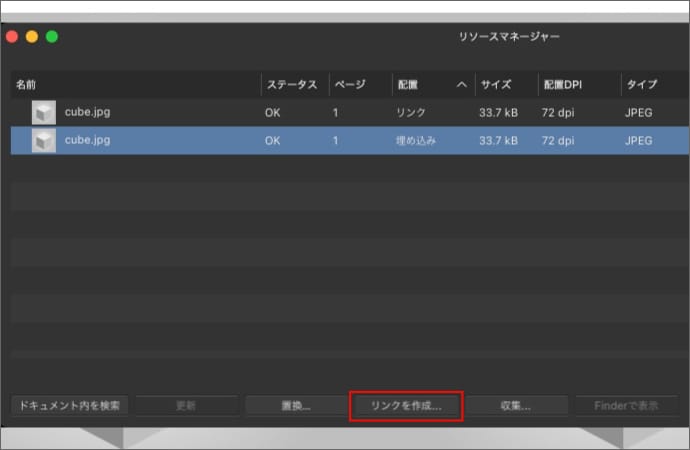This screenshot has width=690, height=450.
Task: Close the リソースマネージャー window with the red button
Action: pos(12,37)
